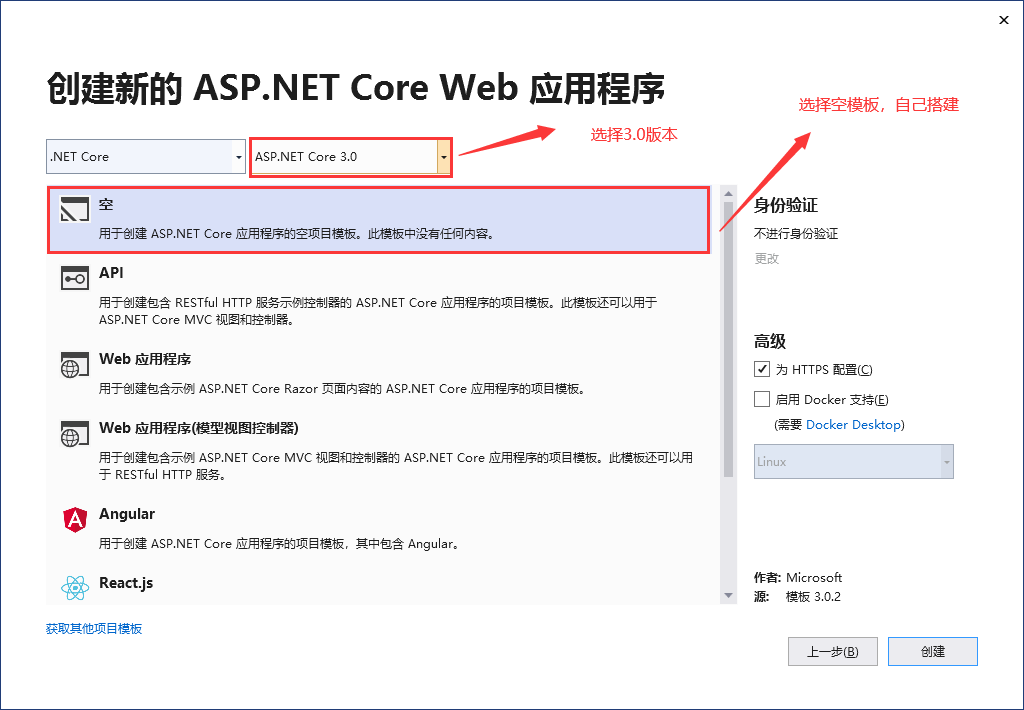Click the template list scrollbar thumb

(x=728, y=340)
